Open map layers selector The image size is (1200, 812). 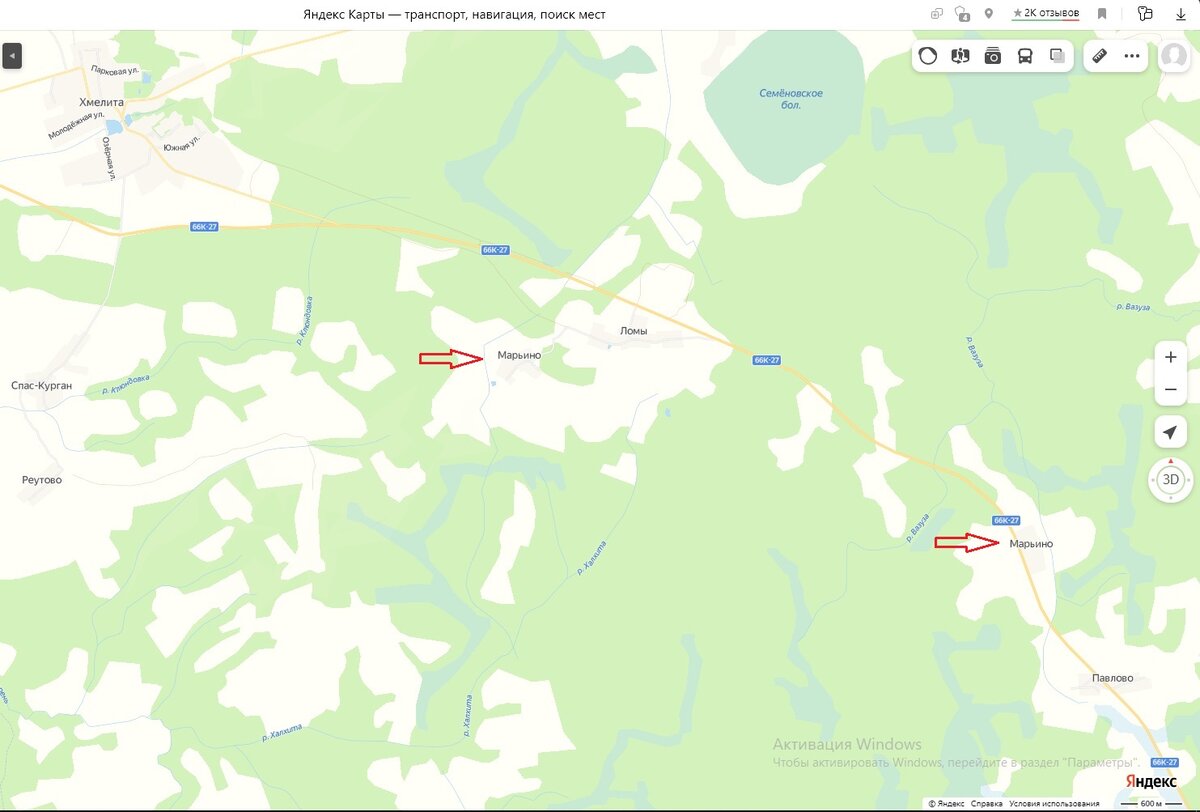tap(1057, 56)
